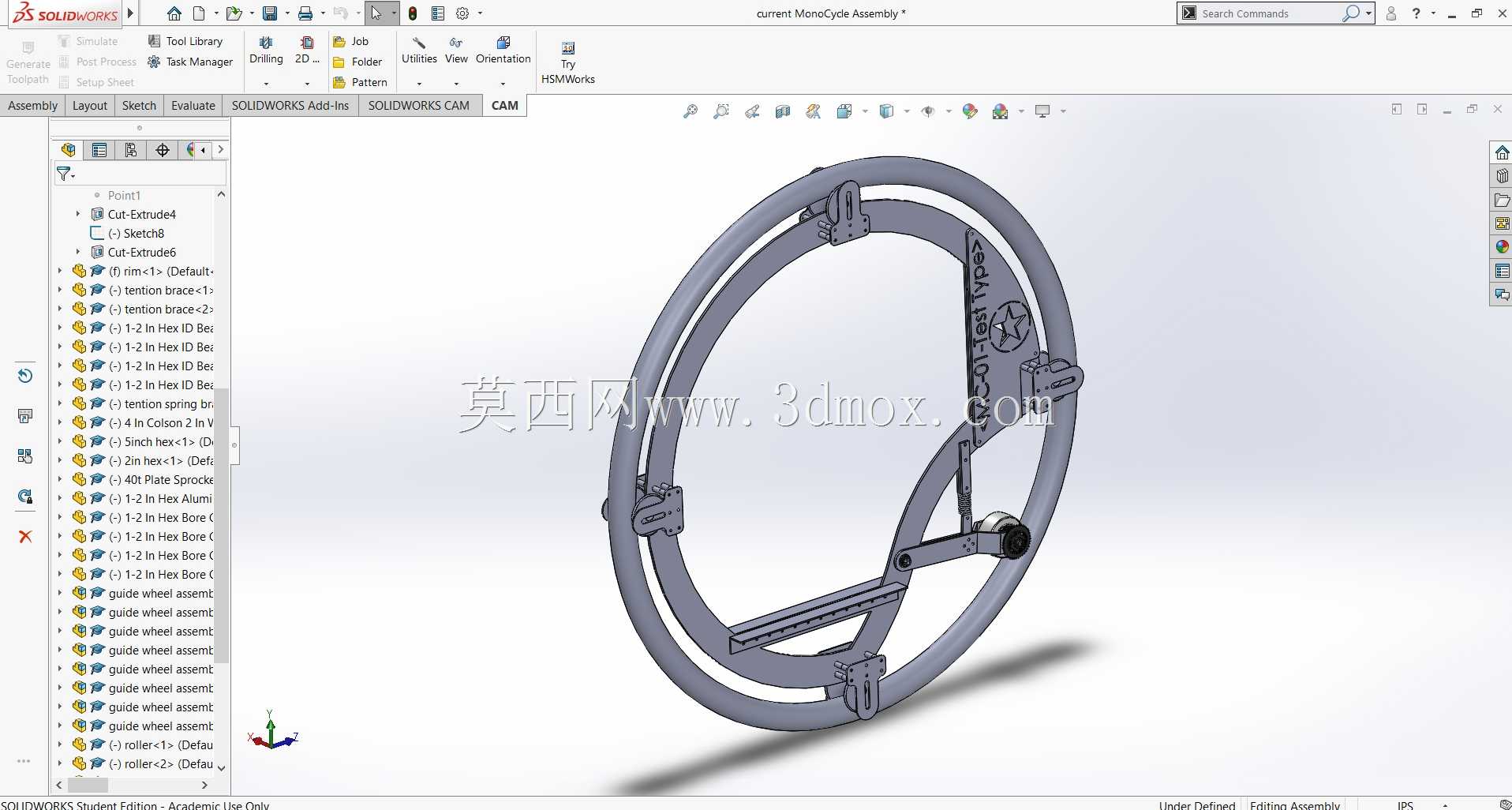
Task: Open the Tool Library
Action: pyautogui.click(x=185, y=41)
